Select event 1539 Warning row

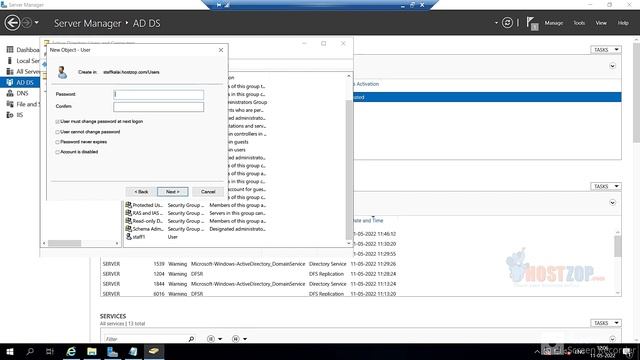click(249, 264)
